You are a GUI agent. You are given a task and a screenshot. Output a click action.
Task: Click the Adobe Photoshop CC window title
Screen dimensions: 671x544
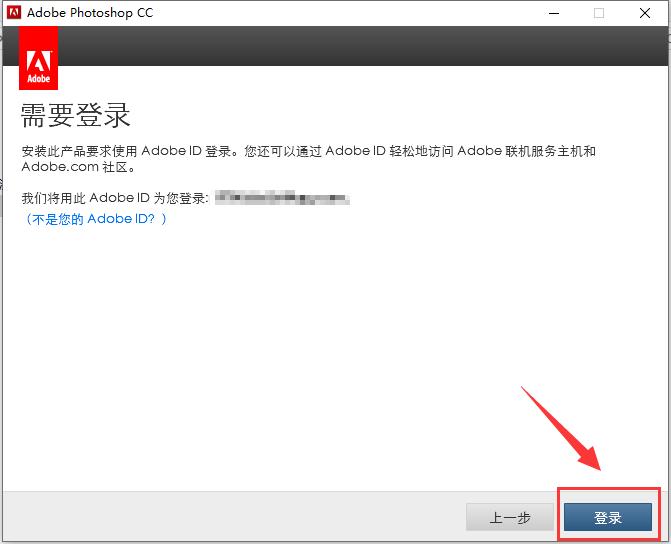click(90, 13)
